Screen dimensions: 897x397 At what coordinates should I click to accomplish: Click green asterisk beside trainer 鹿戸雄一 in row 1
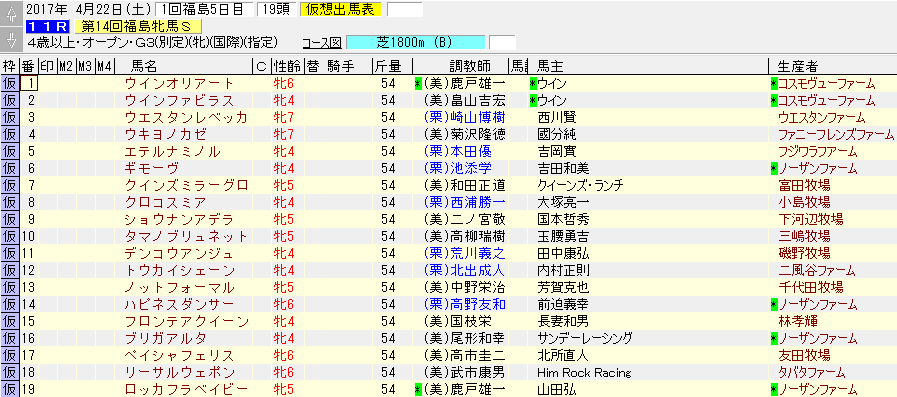[418, 84]
